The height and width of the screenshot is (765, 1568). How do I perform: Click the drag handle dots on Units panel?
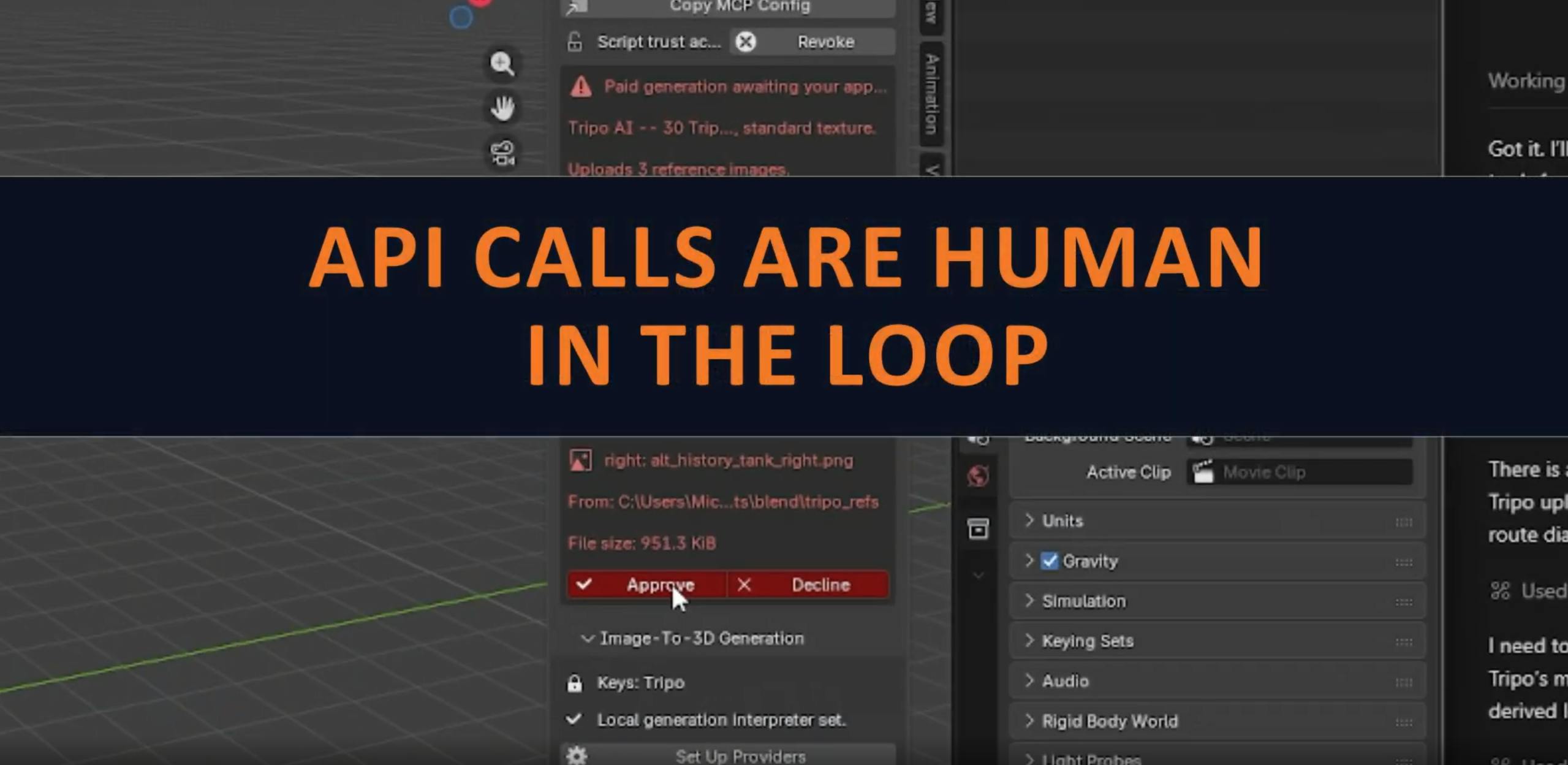(1404, 522)
